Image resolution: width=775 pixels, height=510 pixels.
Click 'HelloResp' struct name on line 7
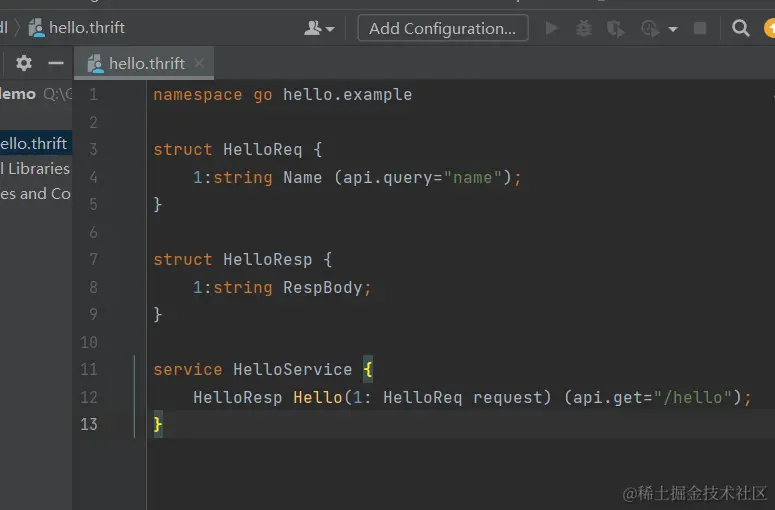(267, 259)
